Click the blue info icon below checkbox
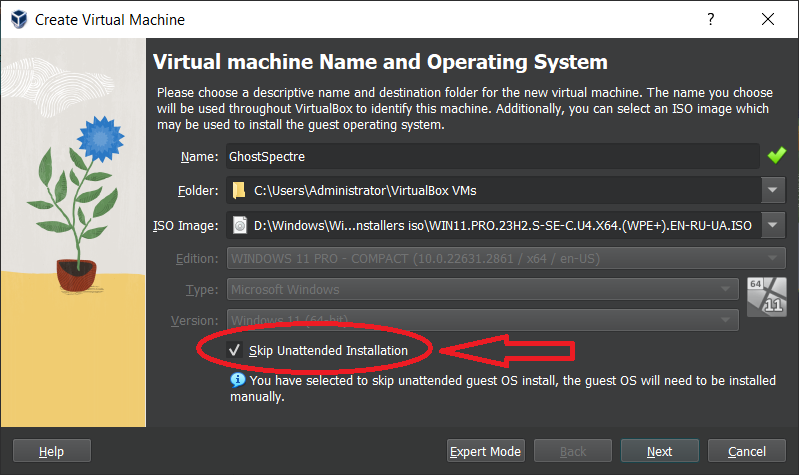This screenshot has height=475, width=799. (237, 380)
